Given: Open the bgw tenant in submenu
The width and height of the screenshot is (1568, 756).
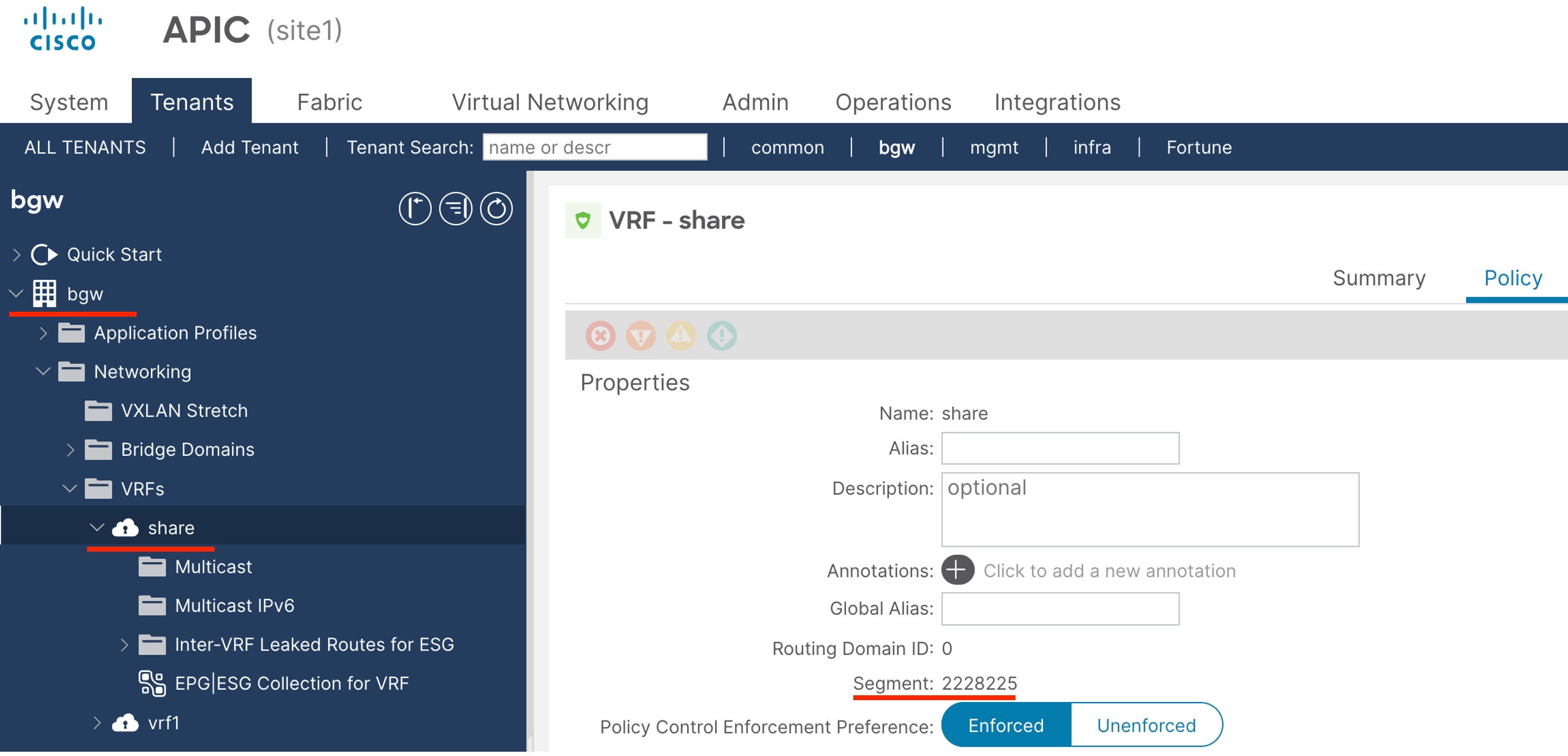Looking at the screenshot, I should pos(896,147).
